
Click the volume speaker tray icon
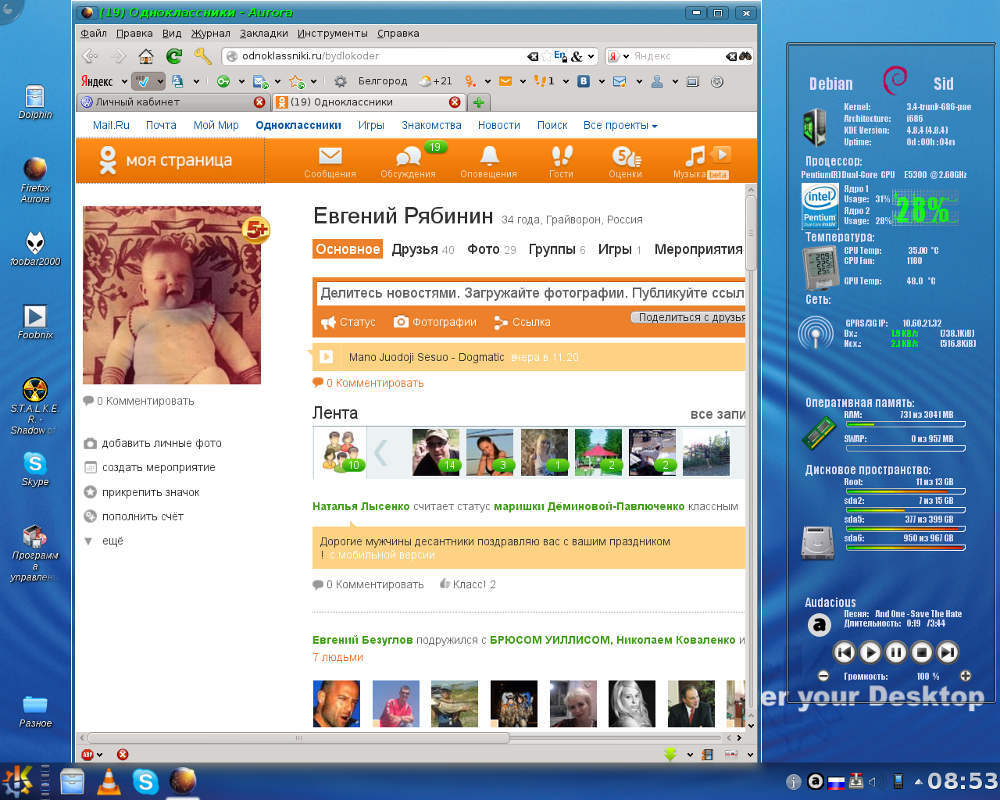(872, 781)
